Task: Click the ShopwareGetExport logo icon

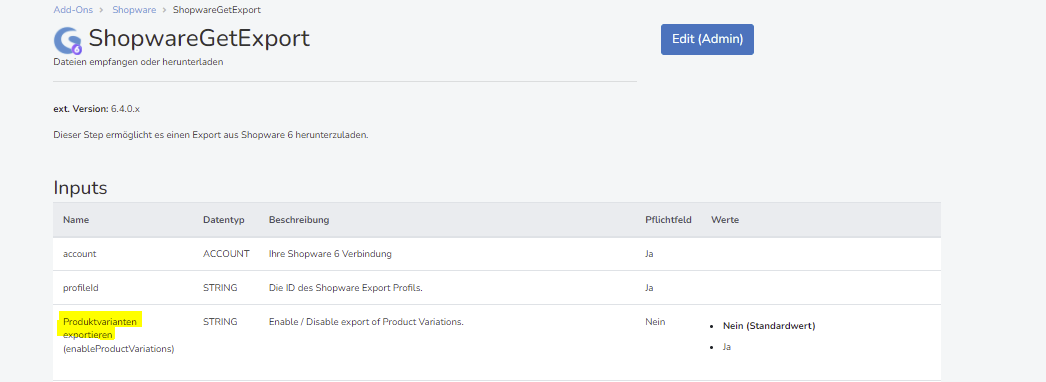Action: (67, 41)
